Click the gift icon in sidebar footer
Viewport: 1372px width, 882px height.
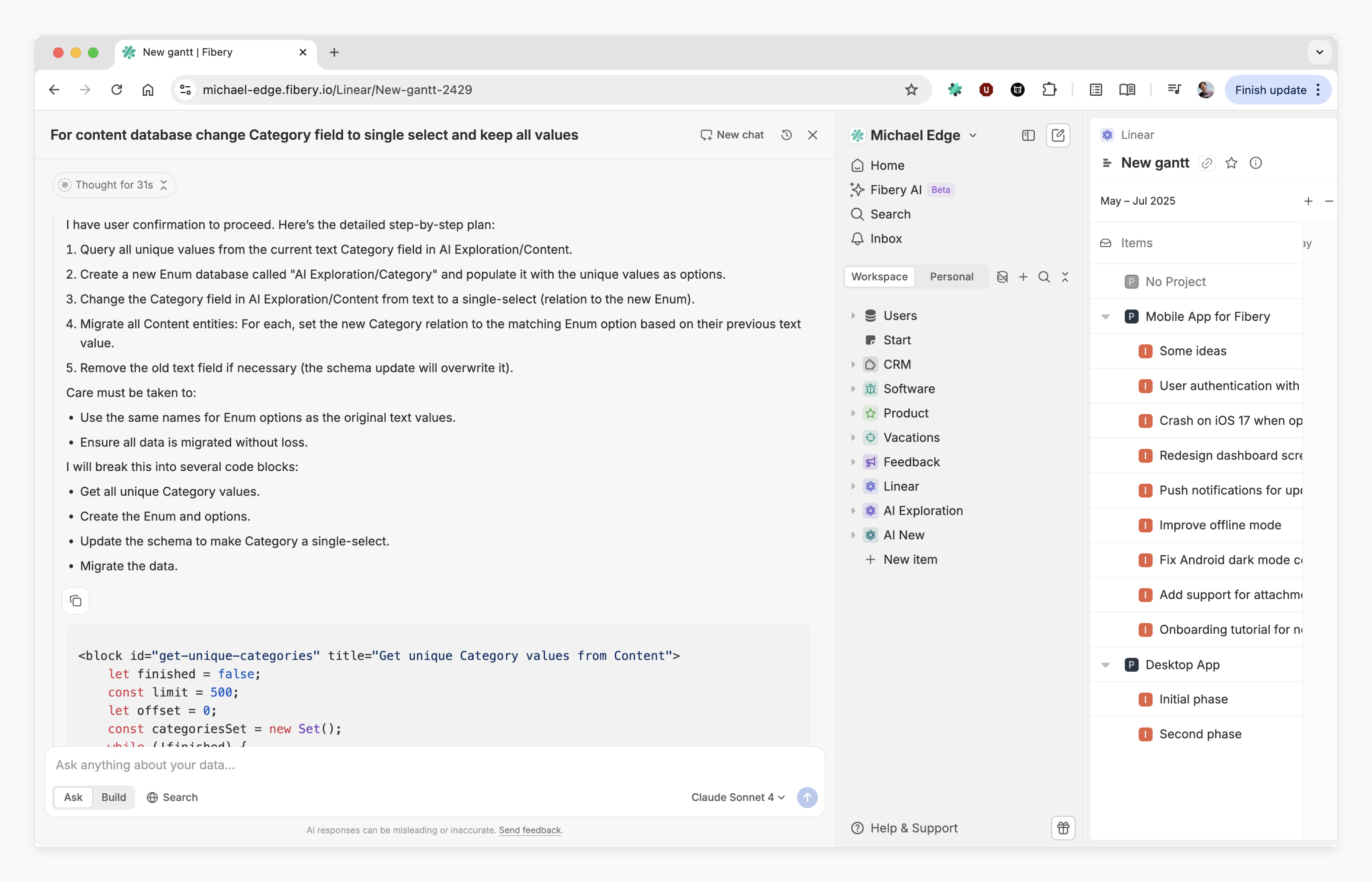[1064, 828]
